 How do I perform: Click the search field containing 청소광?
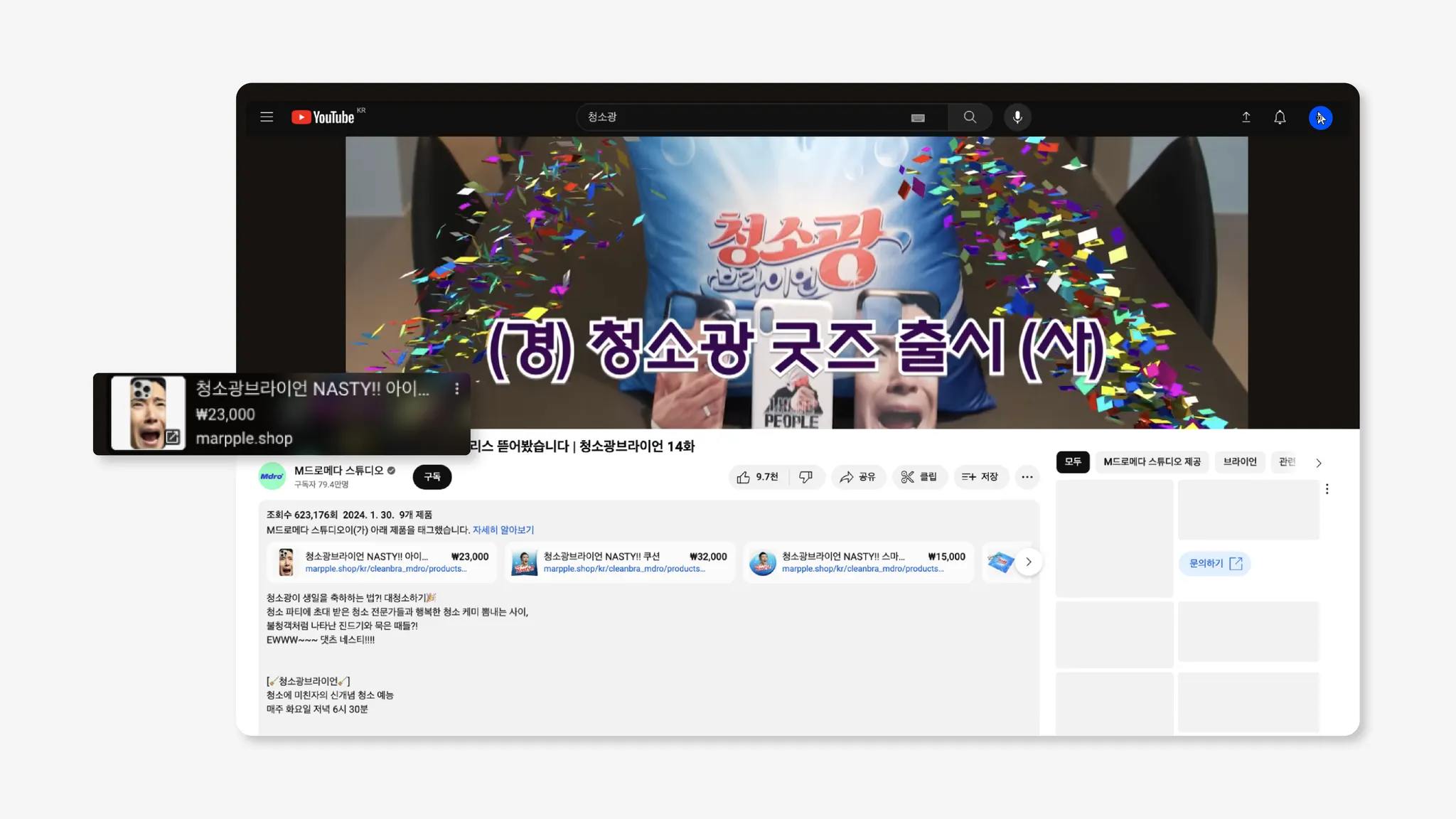click(739, 117)
